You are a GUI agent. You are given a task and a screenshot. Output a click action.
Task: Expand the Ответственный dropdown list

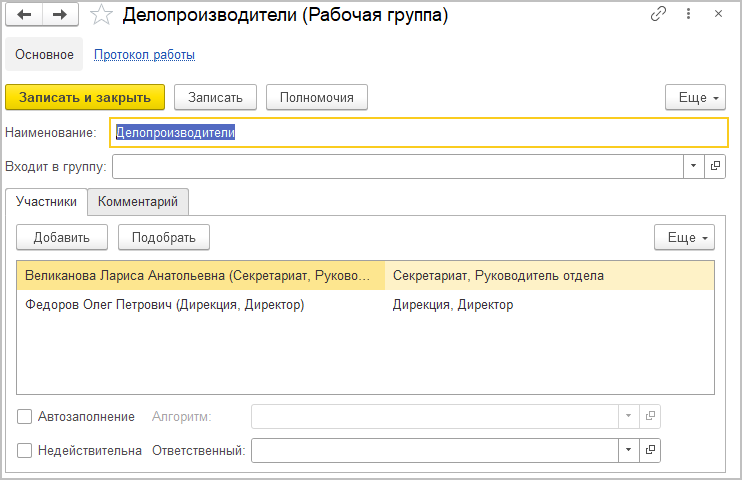pos(629,451)
